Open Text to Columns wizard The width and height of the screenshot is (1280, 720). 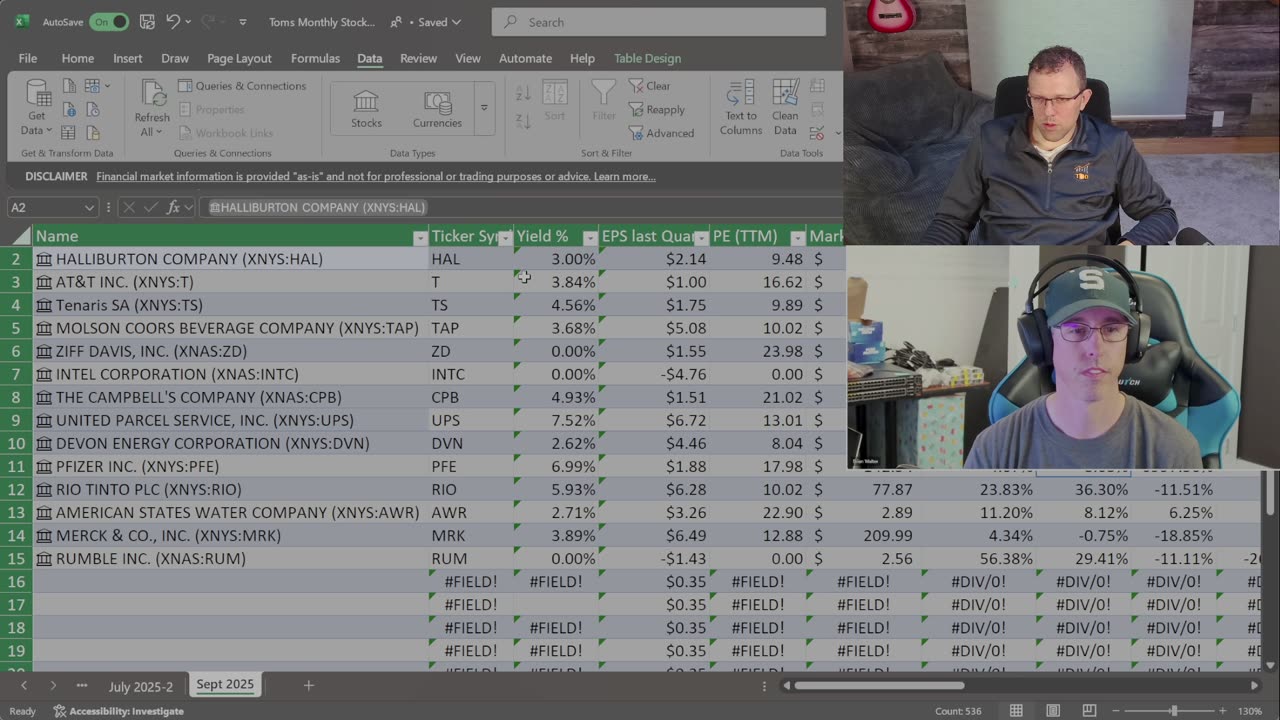tap(741, 108)
